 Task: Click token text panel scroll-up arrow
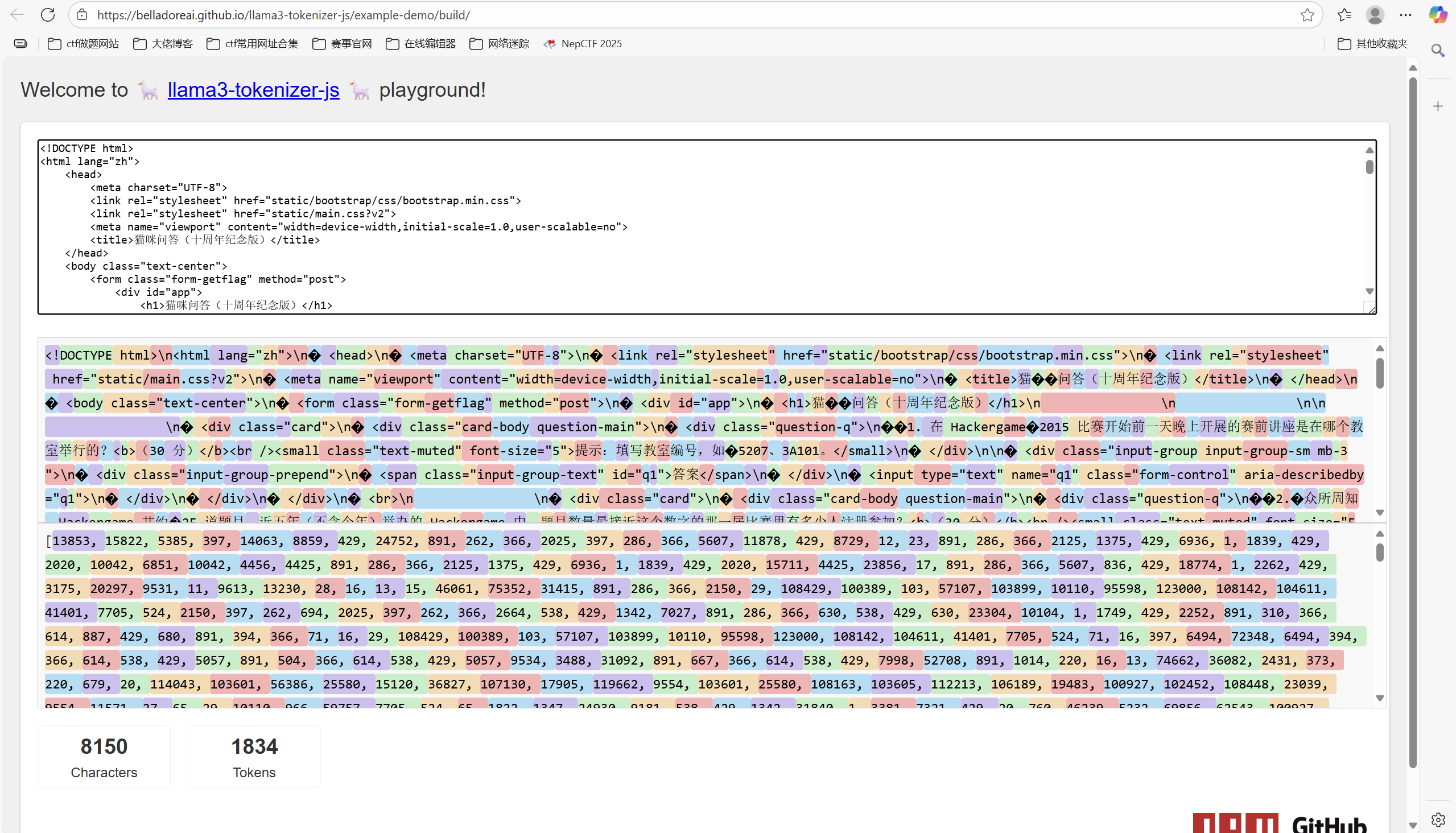(1380, 348)
